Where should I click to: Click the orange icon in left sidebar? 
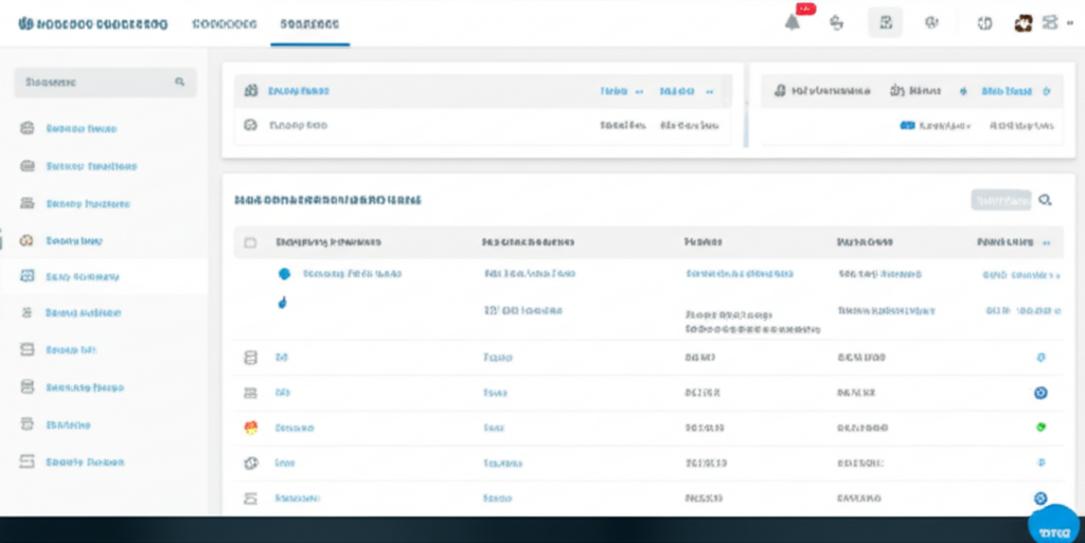29,241
